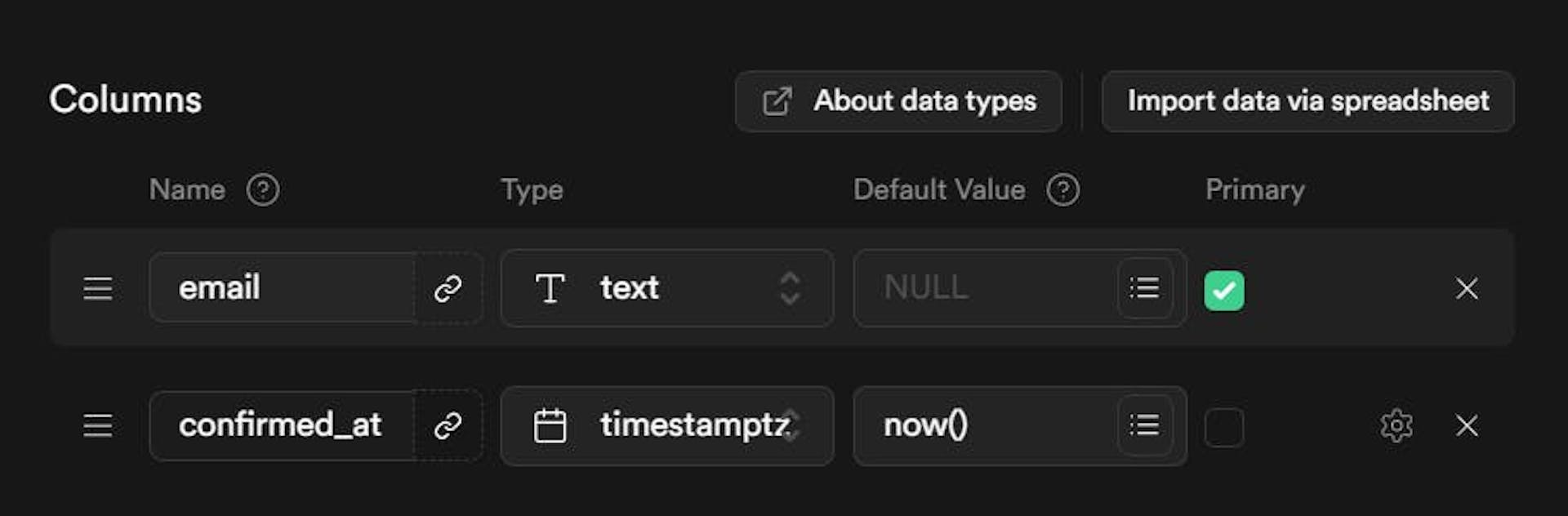The width and height of the screenshot is (1568, 516).
Task: Open default value suggestions for confirmed_at
Action: tap(1144, 425)
